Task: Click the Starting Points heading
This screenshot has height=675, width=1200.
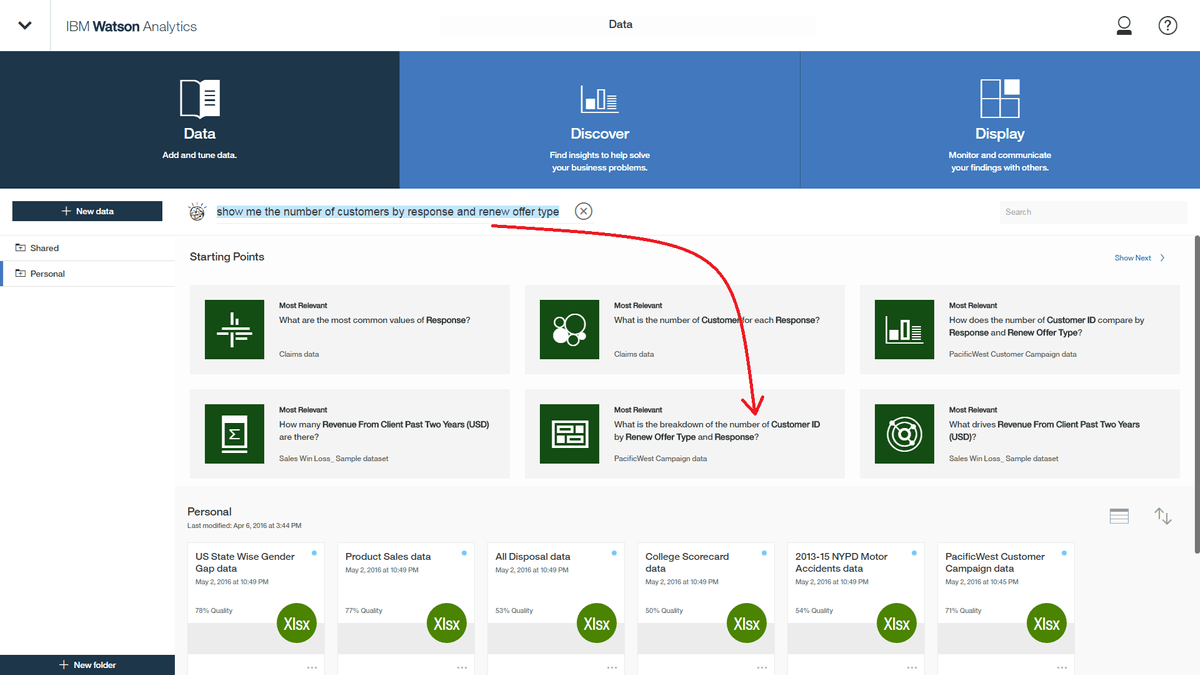Action: point(227,257)
